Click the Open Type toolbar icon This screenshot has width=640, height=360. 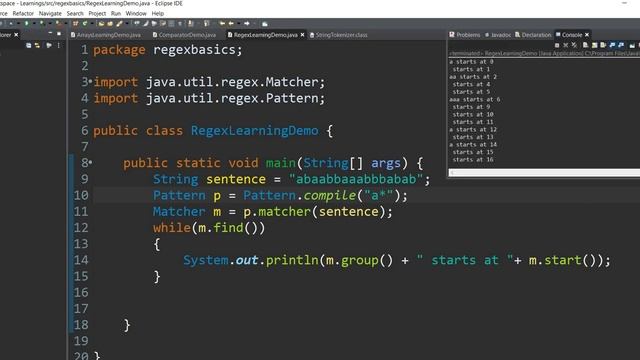101,24
